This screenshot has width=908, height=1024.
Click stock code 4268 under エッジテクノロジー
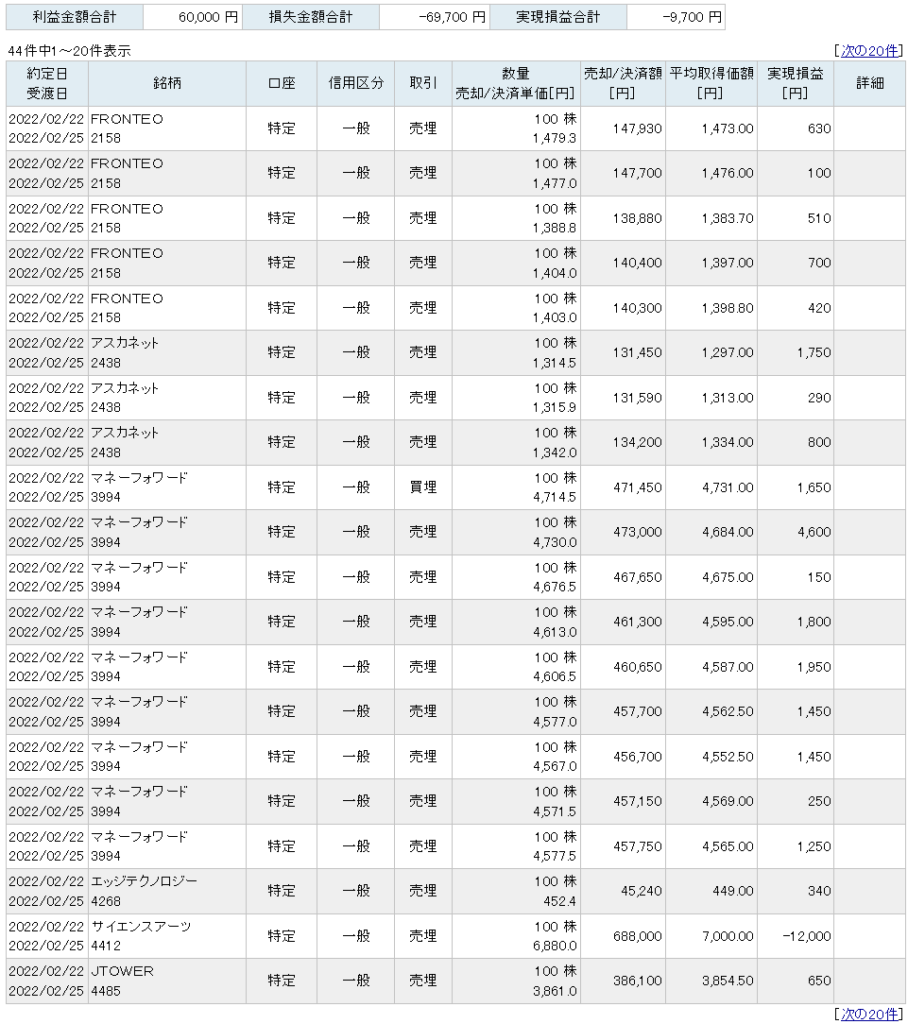tap(106, 901)
